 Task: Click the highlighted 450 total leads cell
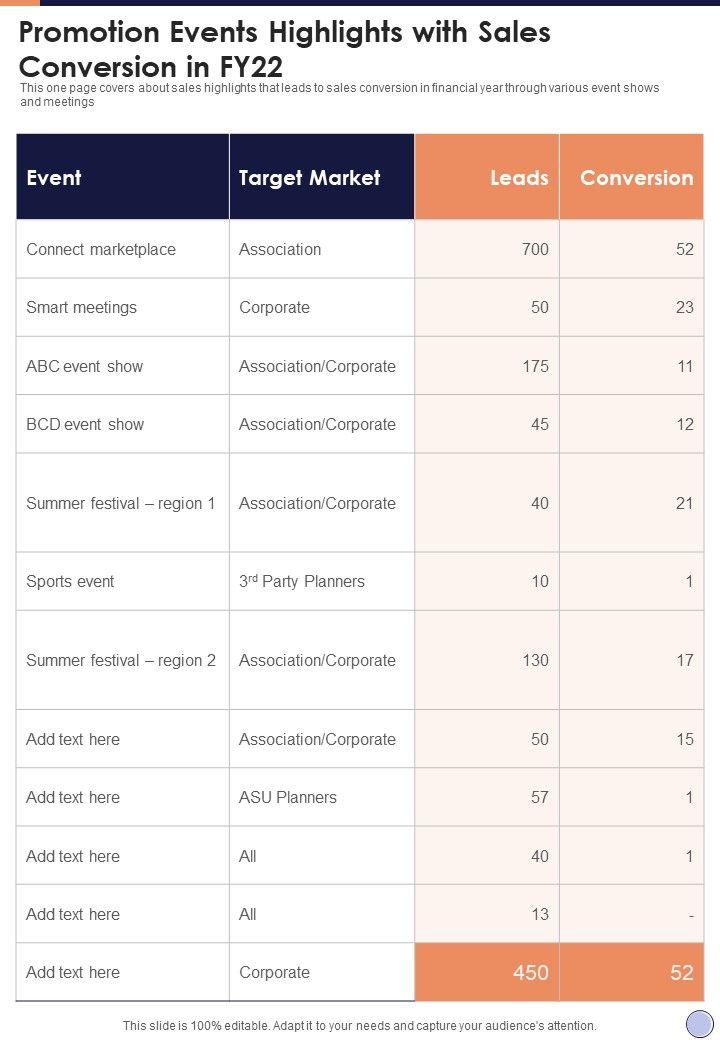coord(530,972)
